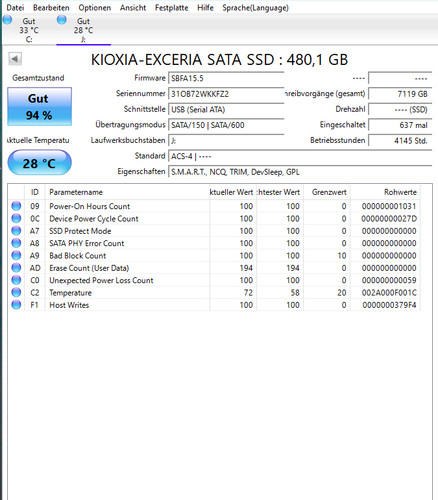Click the ID column header

[x=35, y=192]
